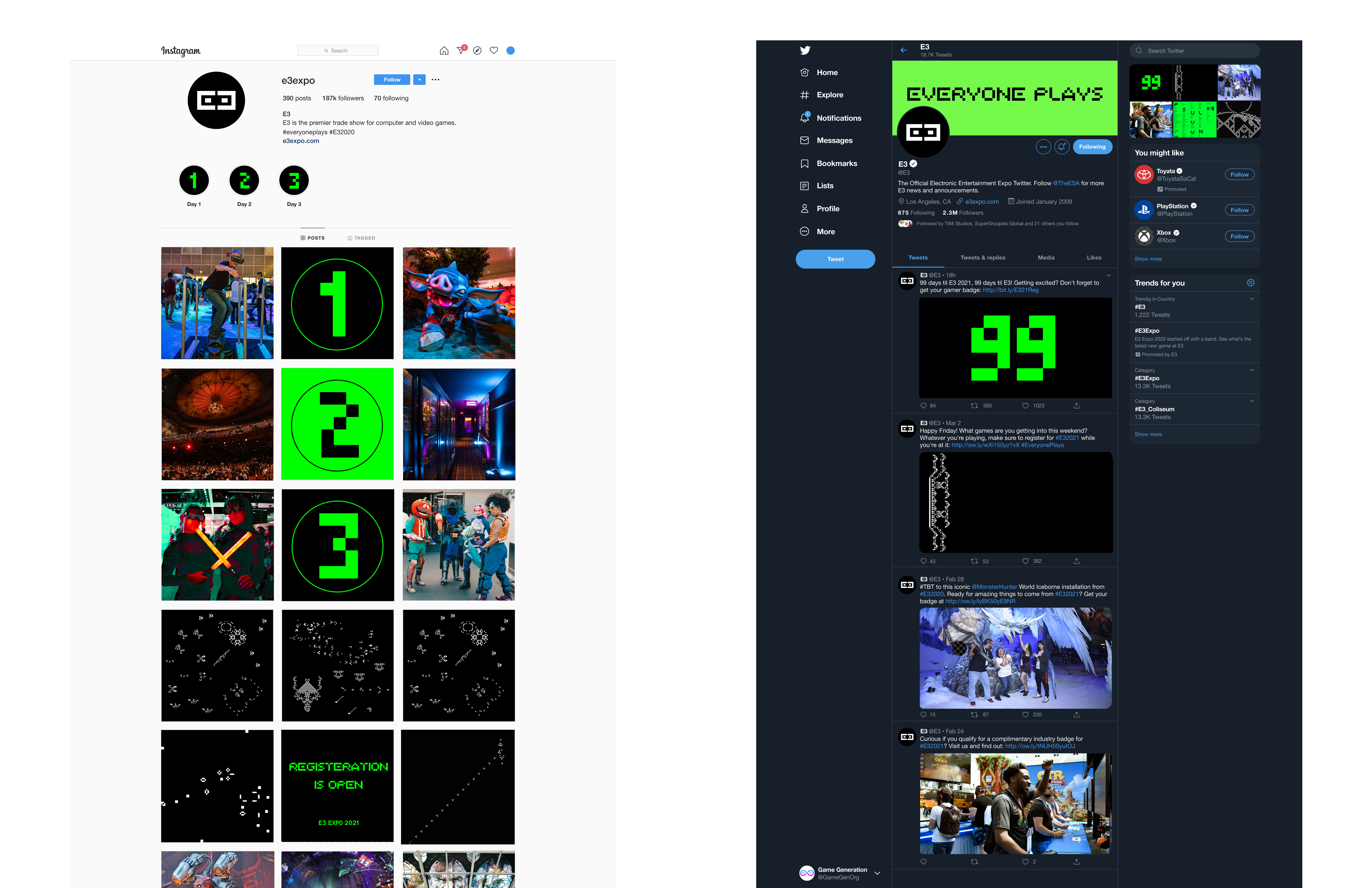Open E3 profile more options circle

point(1044,147)
